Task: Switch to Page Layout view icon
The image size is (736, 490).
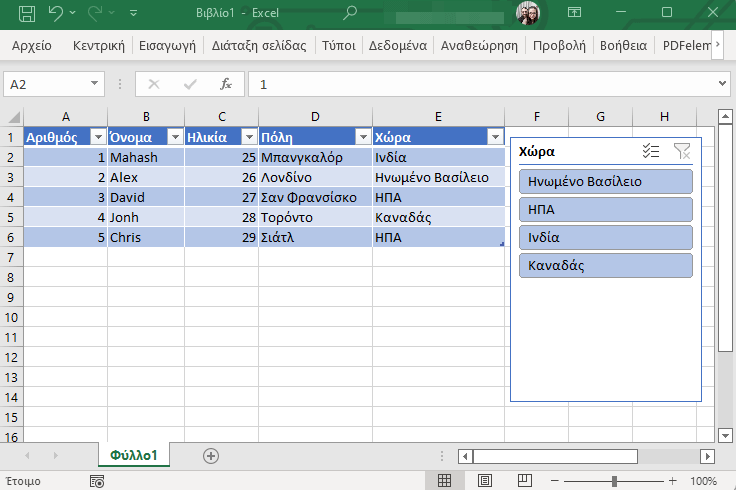Action: pyautogui.click(x=485, y=481)
